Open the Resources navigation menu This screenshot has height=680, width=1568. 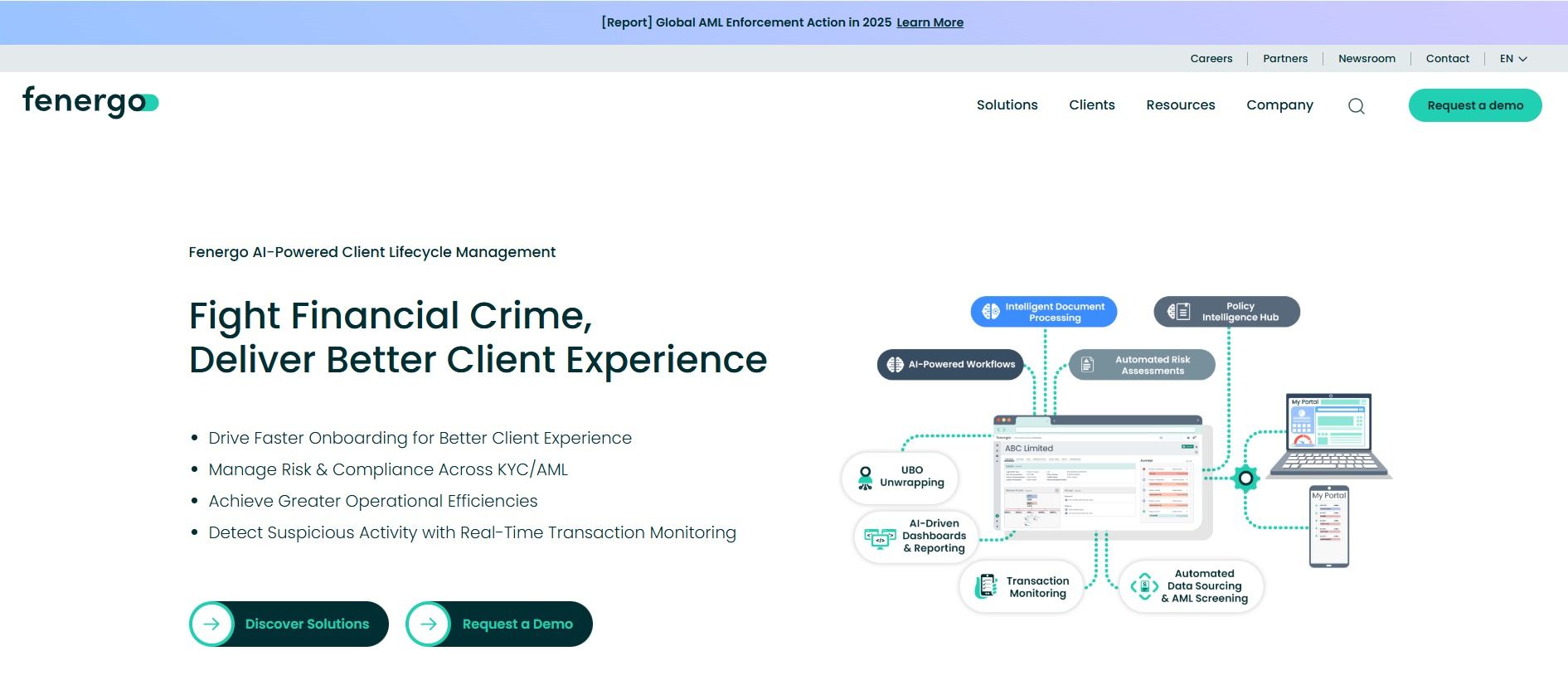[1180, 105]
